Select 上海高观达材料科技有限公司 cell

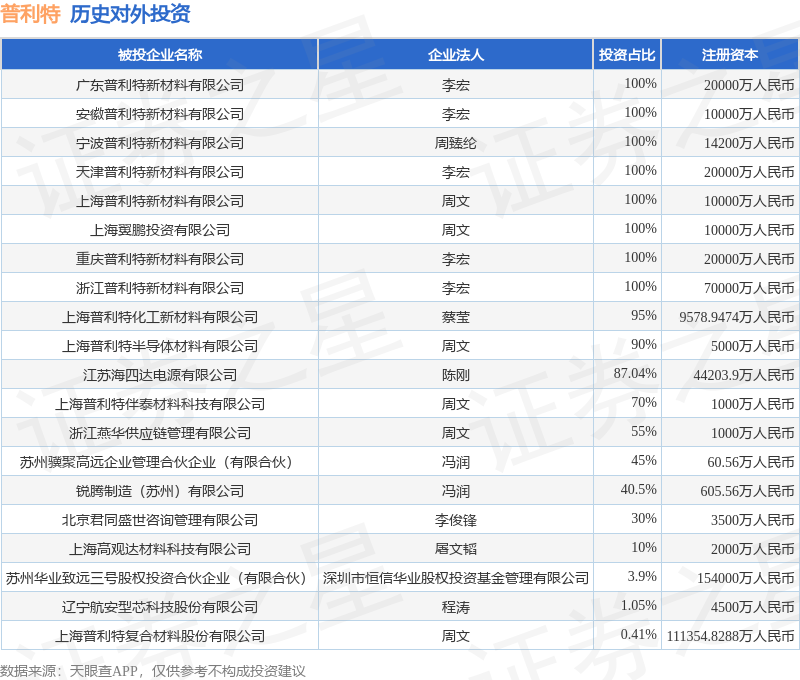160,549
